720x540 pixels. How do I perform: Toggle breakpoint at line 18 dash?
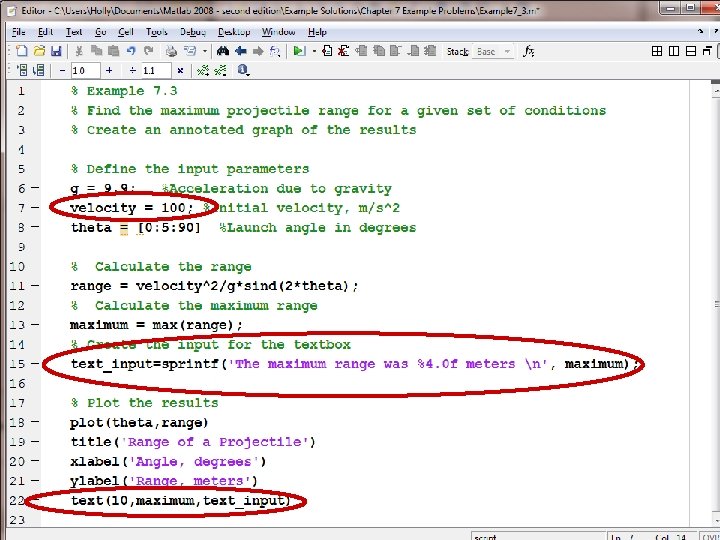(35, 422)
